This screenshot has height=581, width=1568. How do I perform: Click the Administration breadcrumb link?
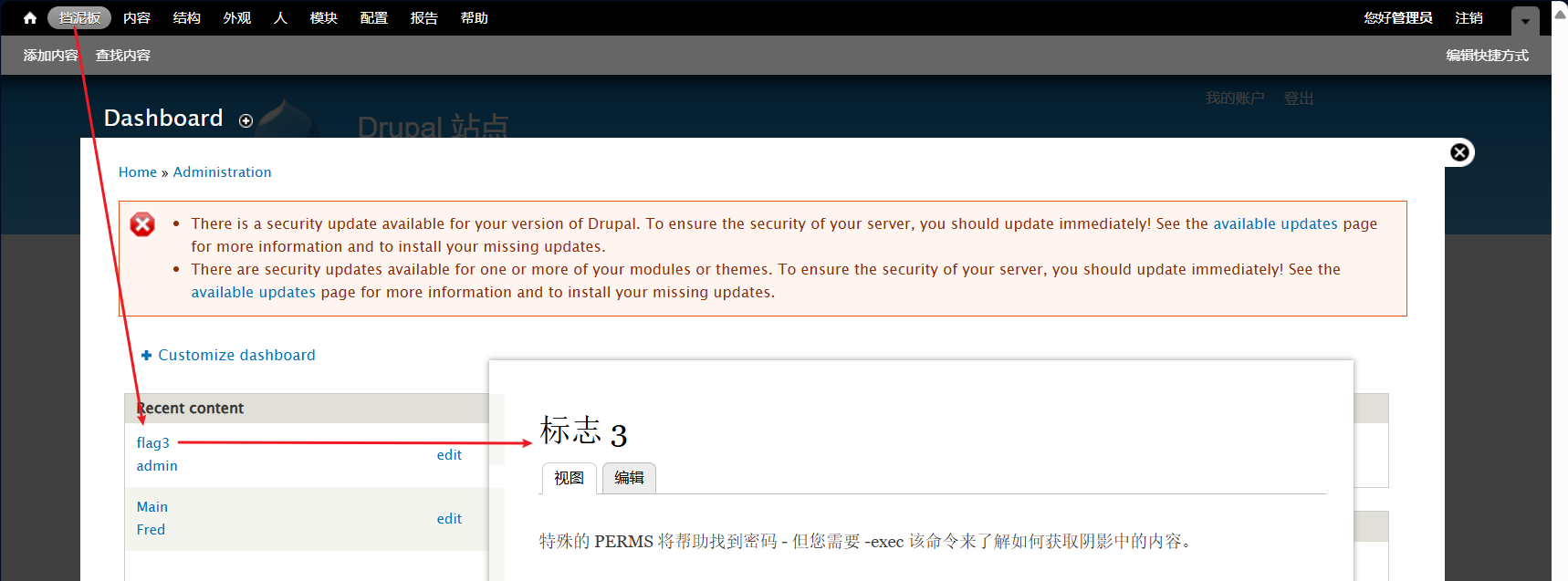[222, 172]
